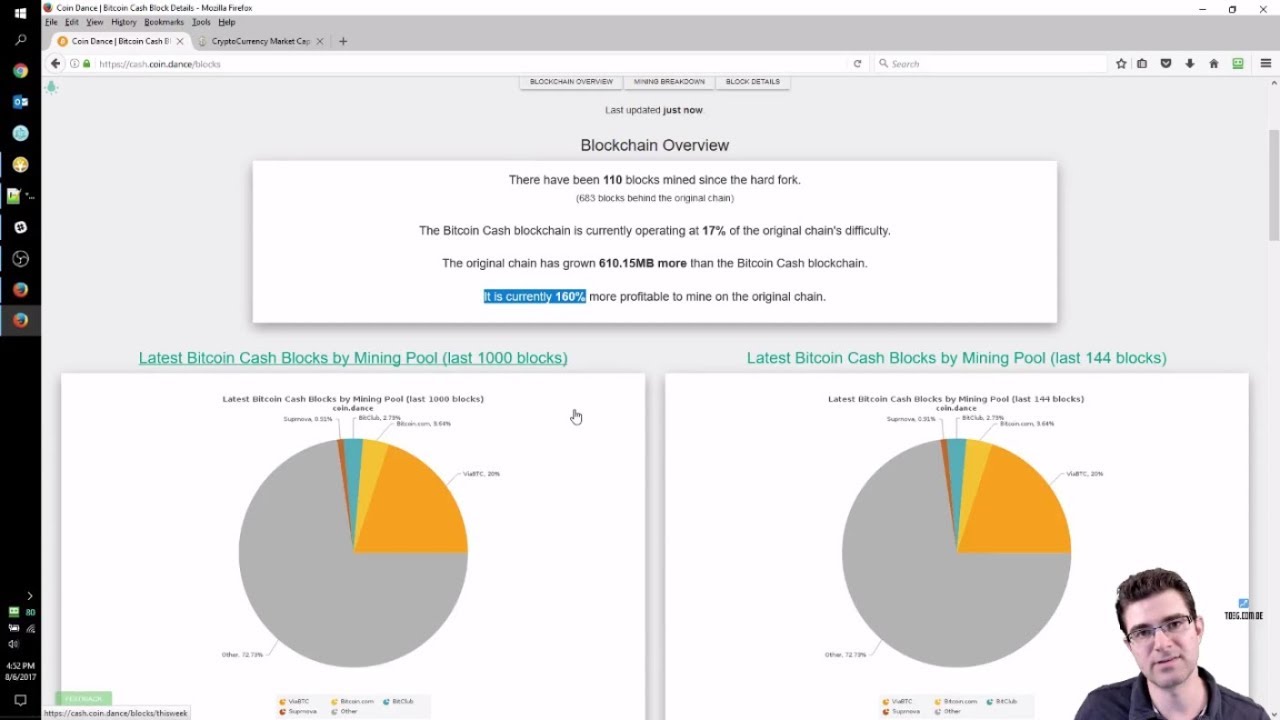Toggle BitClub legend in right chart
The image size is (1280, 720).
click(x=1001, y=702)
